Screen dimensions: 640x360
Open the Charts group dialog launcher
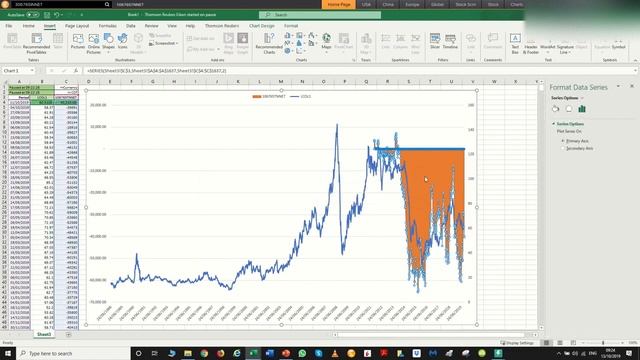click(x=354, y=60)
